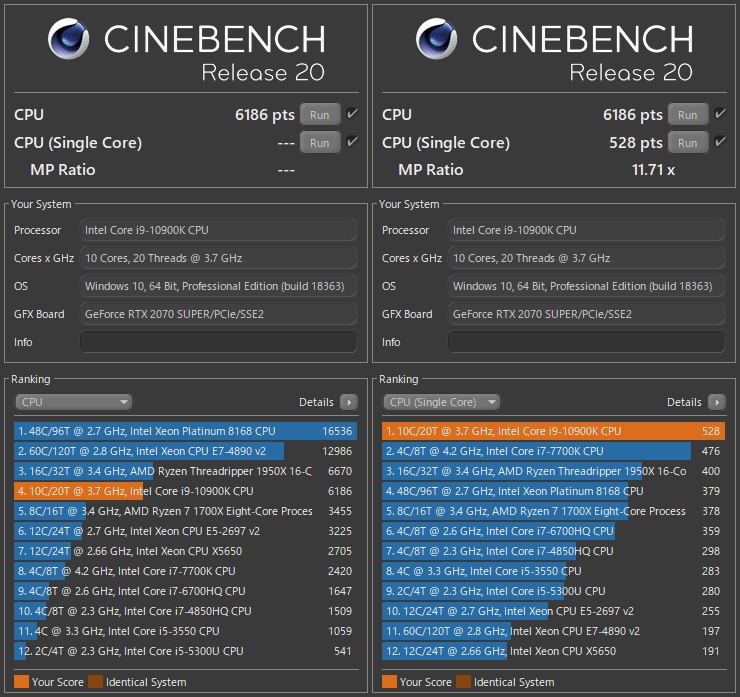
Task: Click the OS field in left window
Action: pyautogui.click(x=218, y=286)
